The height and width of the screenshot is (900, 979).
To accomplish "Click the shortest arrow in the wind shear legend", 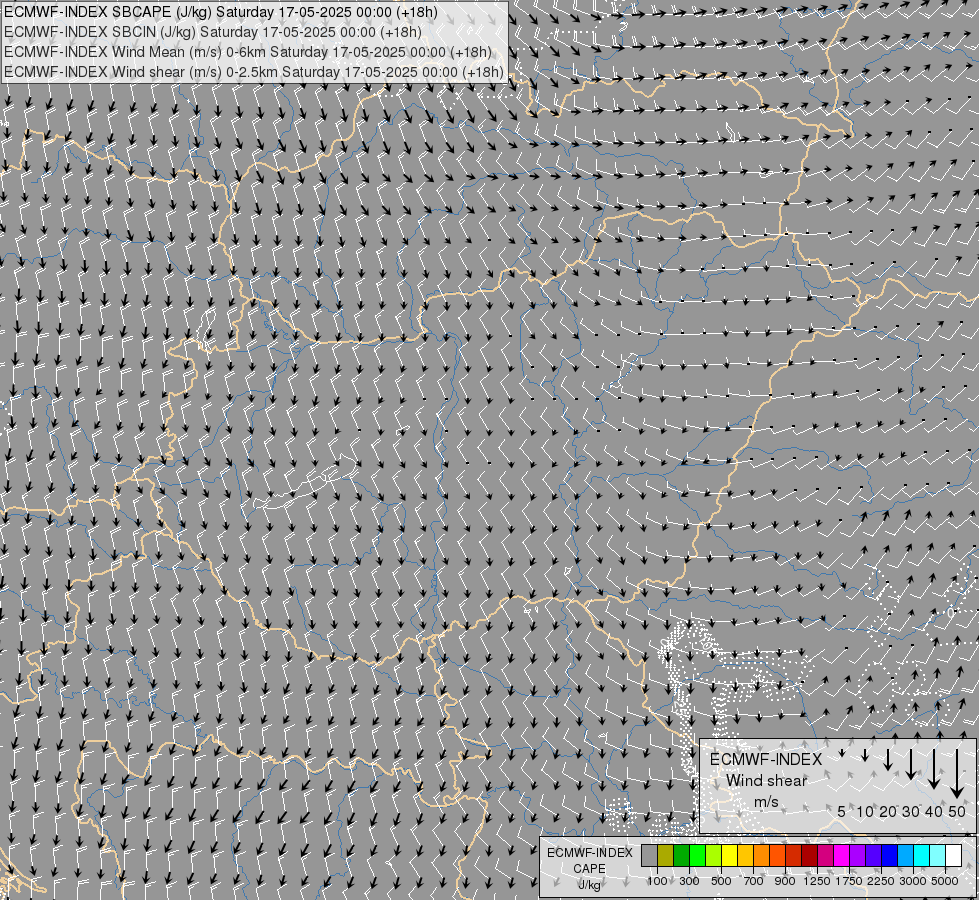I will point(842,753).
